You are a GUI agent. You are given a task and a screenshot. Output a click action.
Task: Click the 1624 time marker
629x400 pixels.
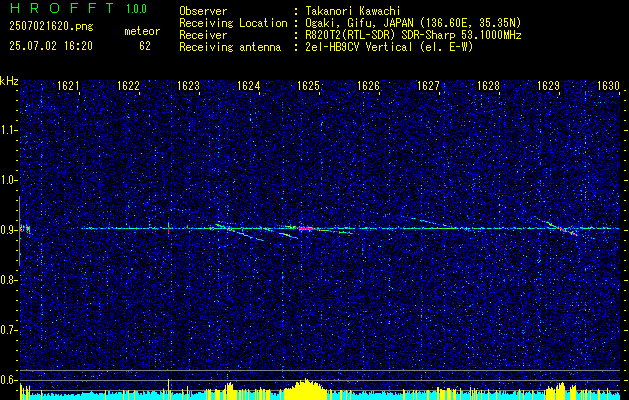249,85
